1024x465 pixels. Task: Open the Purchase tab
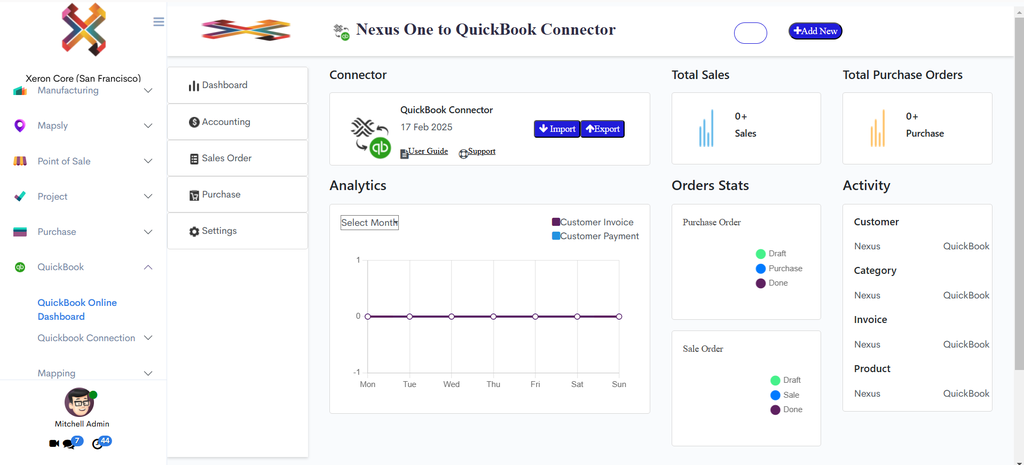click(x=238, y=195)
